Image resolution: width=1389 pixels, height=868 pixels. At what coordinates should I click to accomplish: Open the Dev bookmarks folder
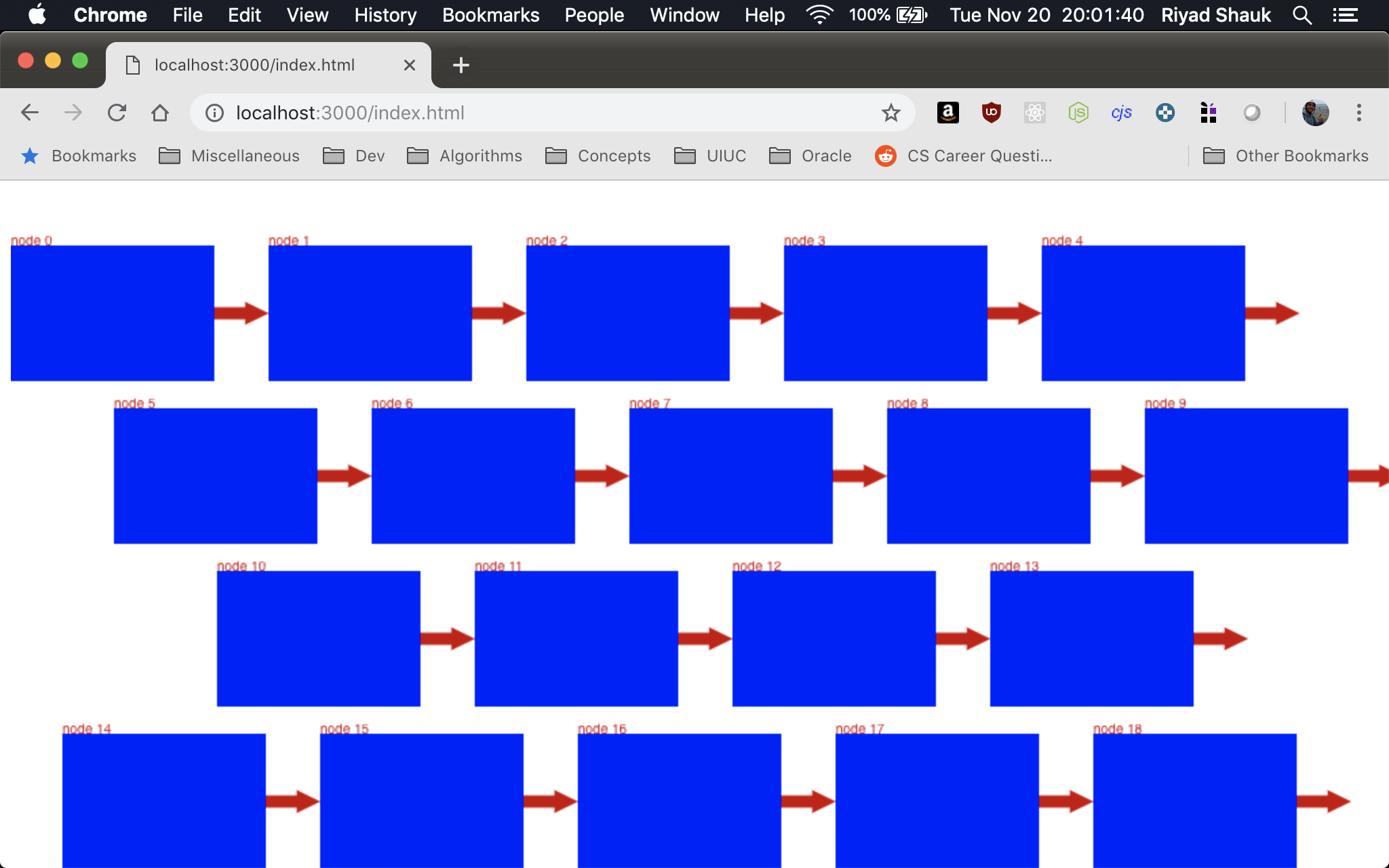click(x=353, y=156)
